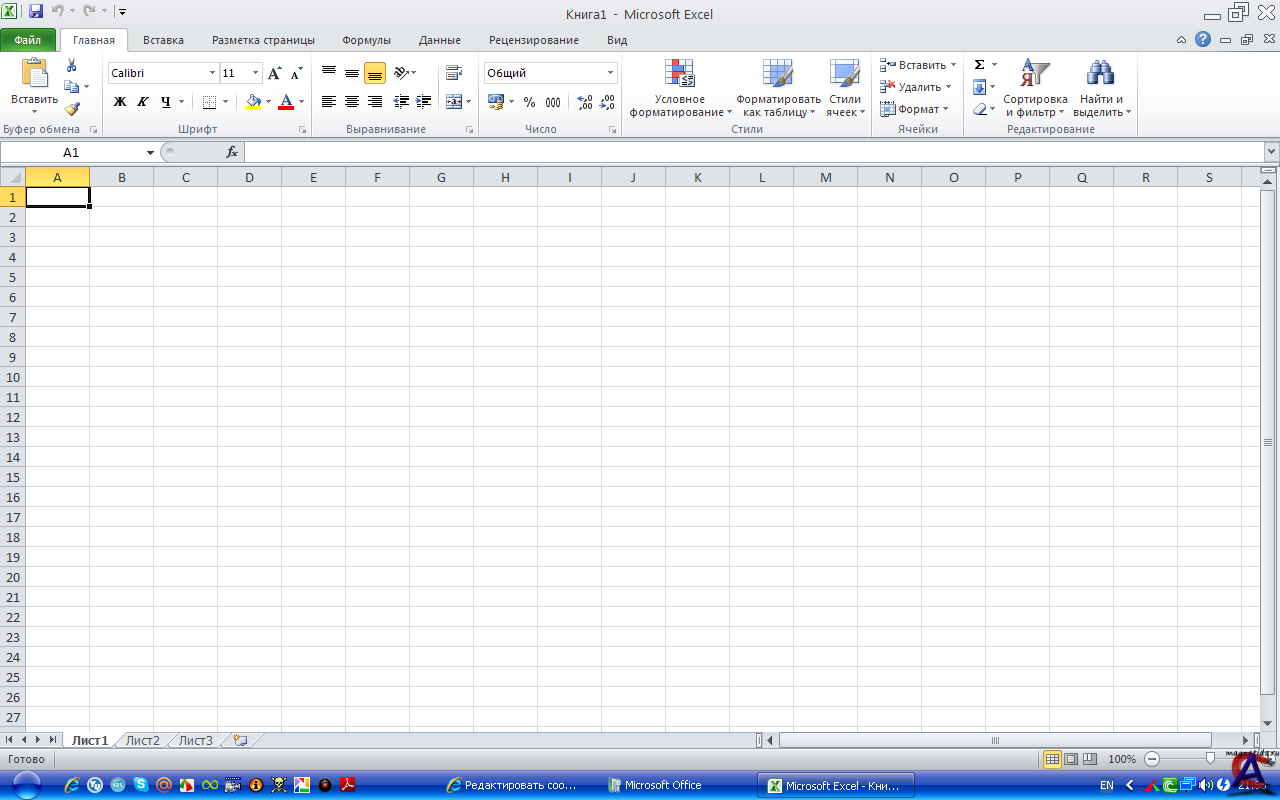Toggle italic formatting (К)
Image resolution: width=1280 pixels, height=800 pixels.
tap(142, 102)
